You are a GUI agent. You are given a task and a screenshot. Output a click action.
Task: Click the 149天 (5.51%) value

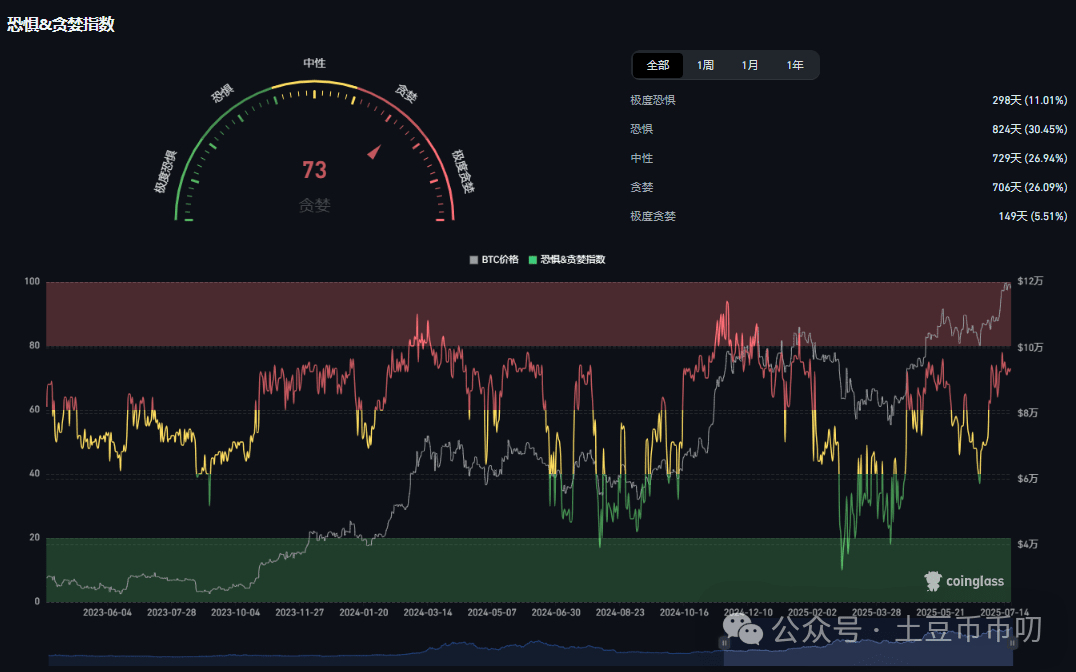pos(1033,216)
